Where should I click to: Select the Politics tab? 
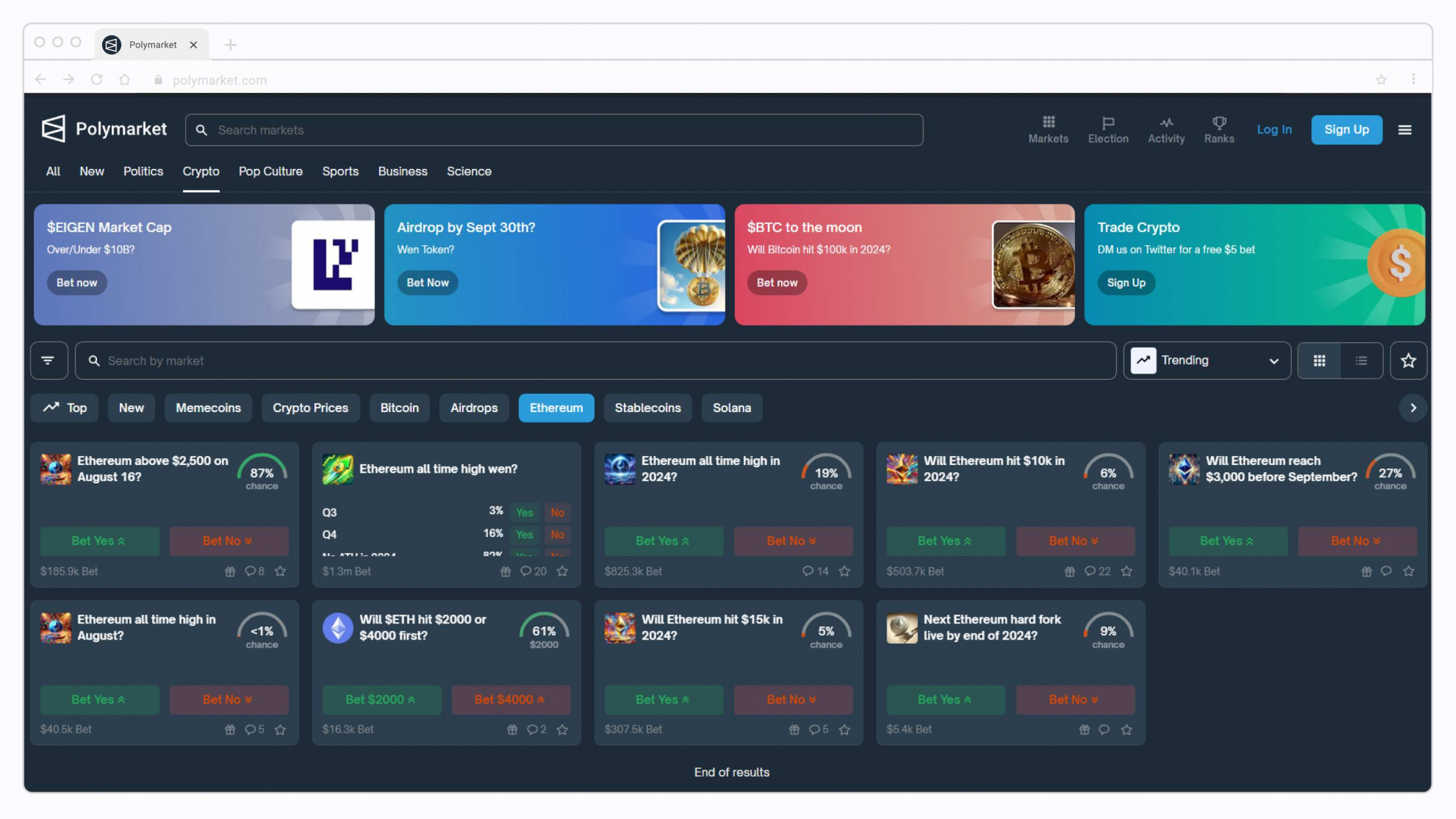pyautogui.click(x=143, y=171)
